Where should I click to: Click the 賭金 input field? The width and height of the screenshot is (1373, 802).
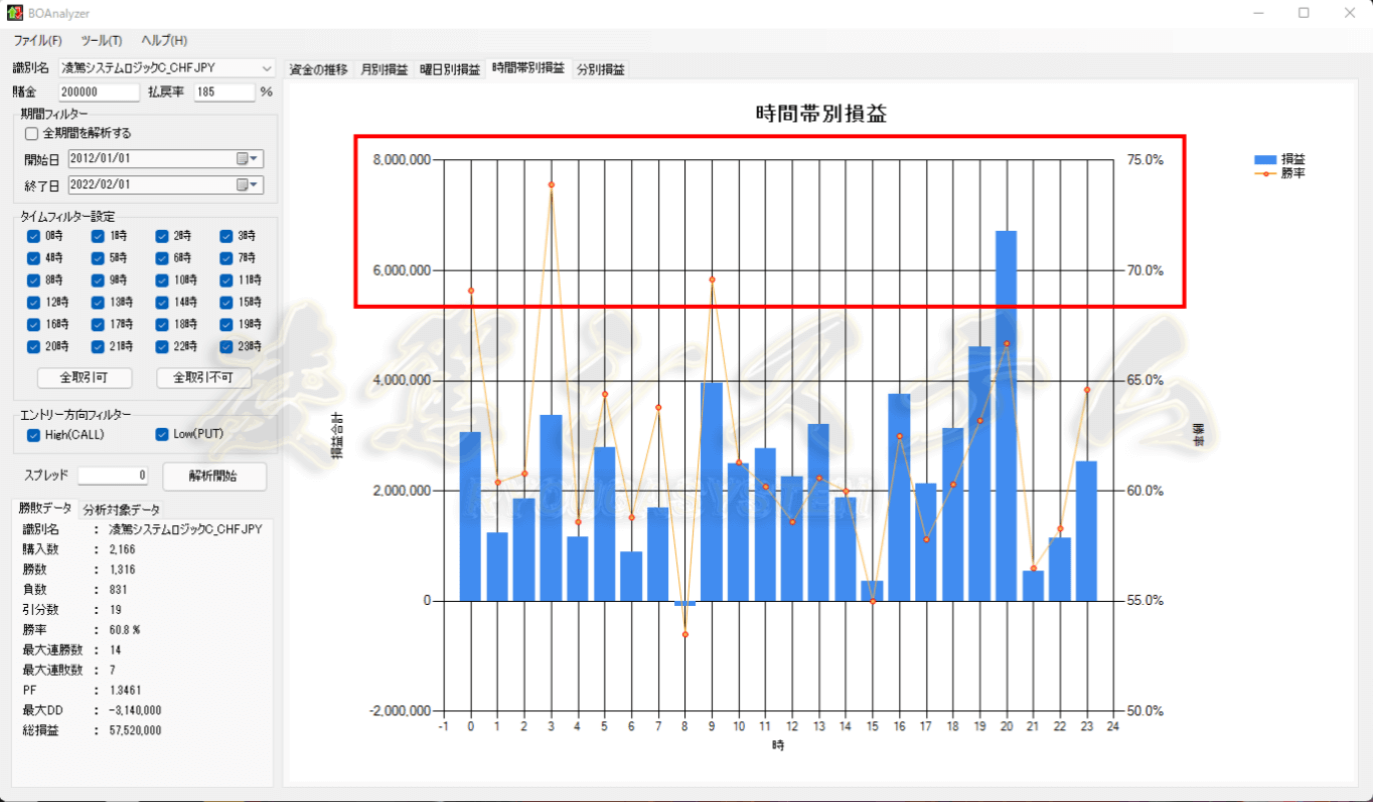point(99,92)
